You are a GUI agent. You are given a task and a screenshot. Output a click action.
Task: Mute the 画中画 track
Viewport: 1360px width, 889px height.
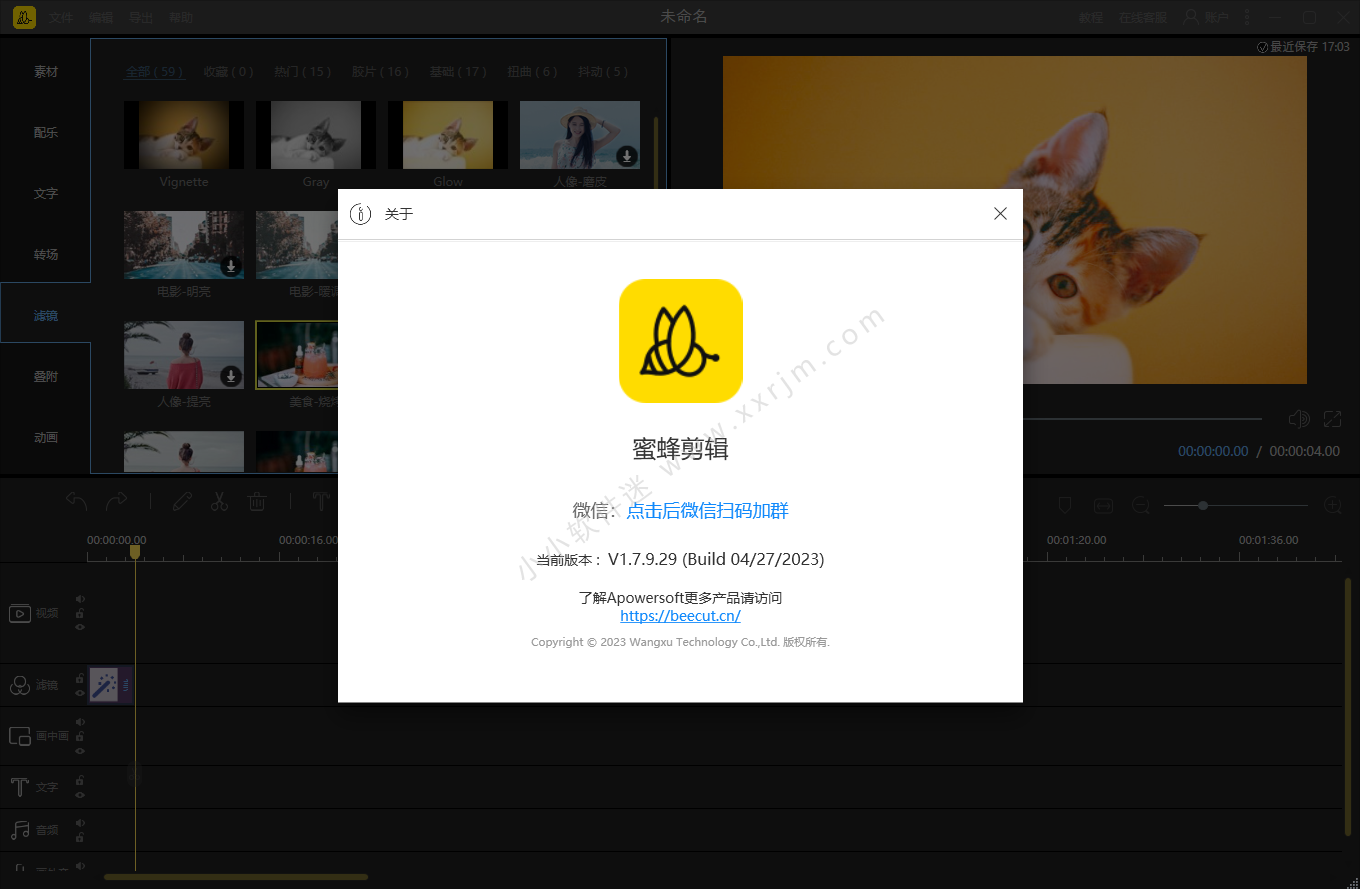[x=80, y=722]
